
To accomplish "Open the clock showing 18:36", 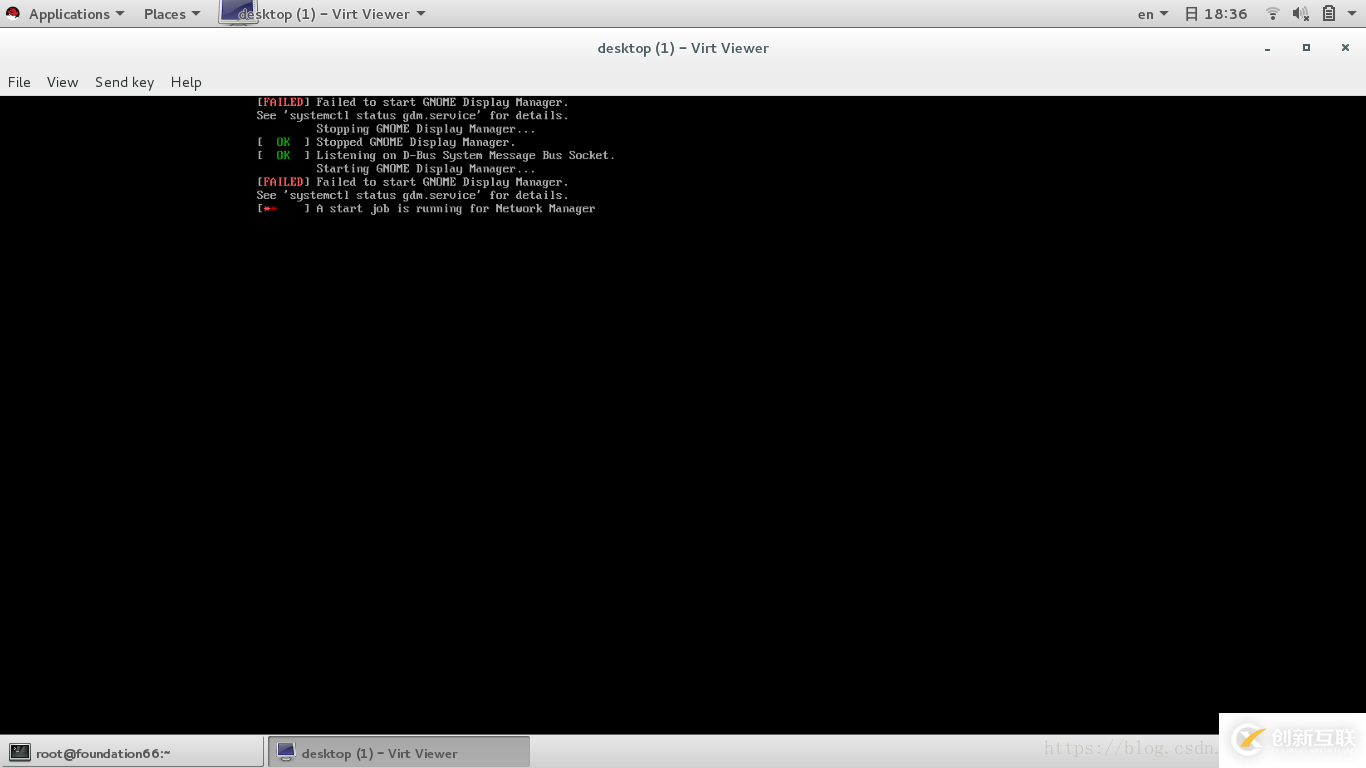I will [x=1216, y=14].
